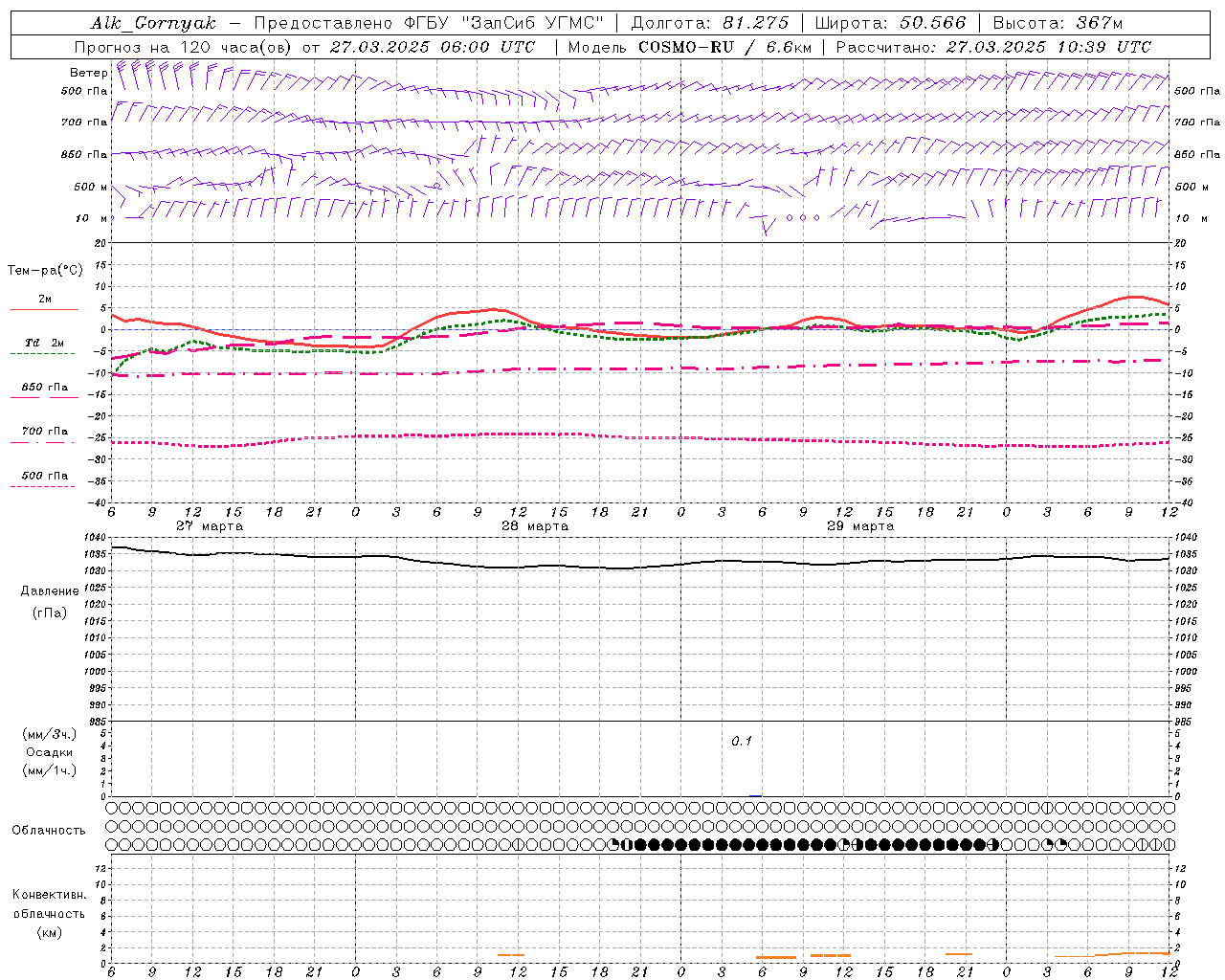This screenshot has height=980, width=1225.
Task: Click the '(км)' unit under convective cloud label
Action: pos(49,932)
